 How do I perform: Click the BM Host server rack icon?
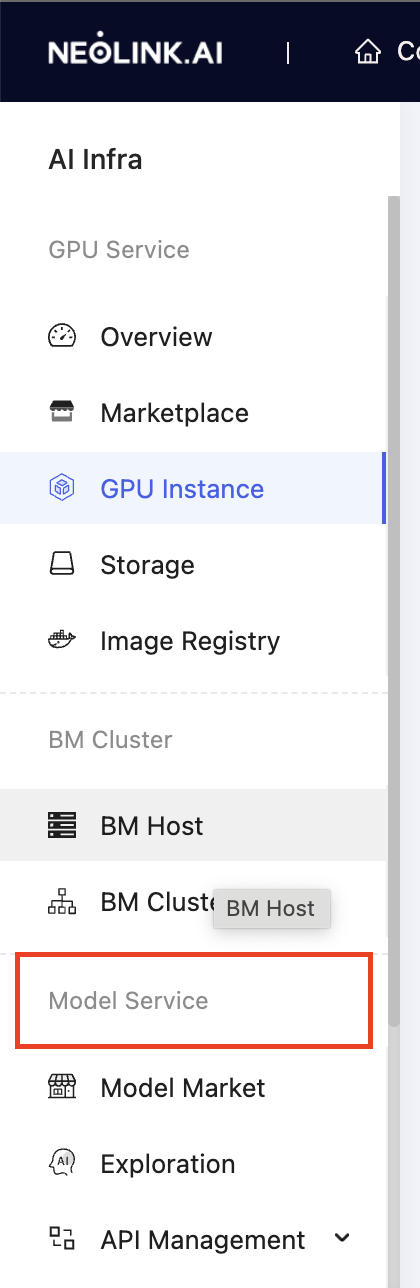[x=62, y=825]
